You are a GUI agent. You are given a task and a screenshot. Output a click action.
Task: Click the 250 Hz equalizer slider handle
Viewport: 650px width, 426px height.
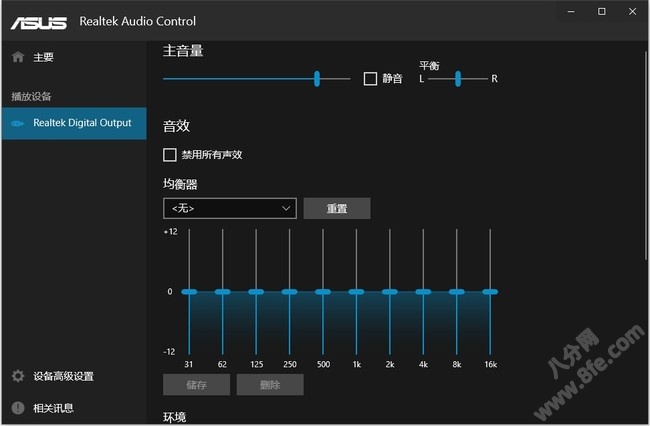tap(289, 292)
